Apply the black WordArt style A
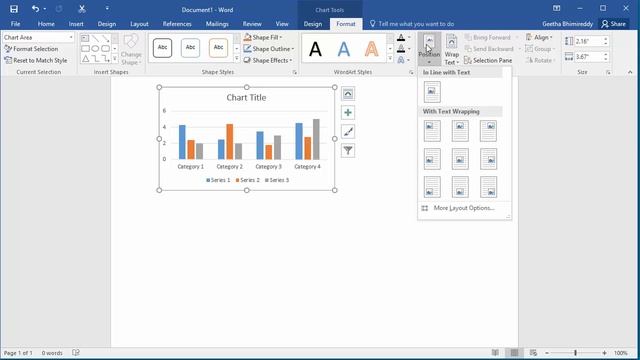 [x=315, y=49]
